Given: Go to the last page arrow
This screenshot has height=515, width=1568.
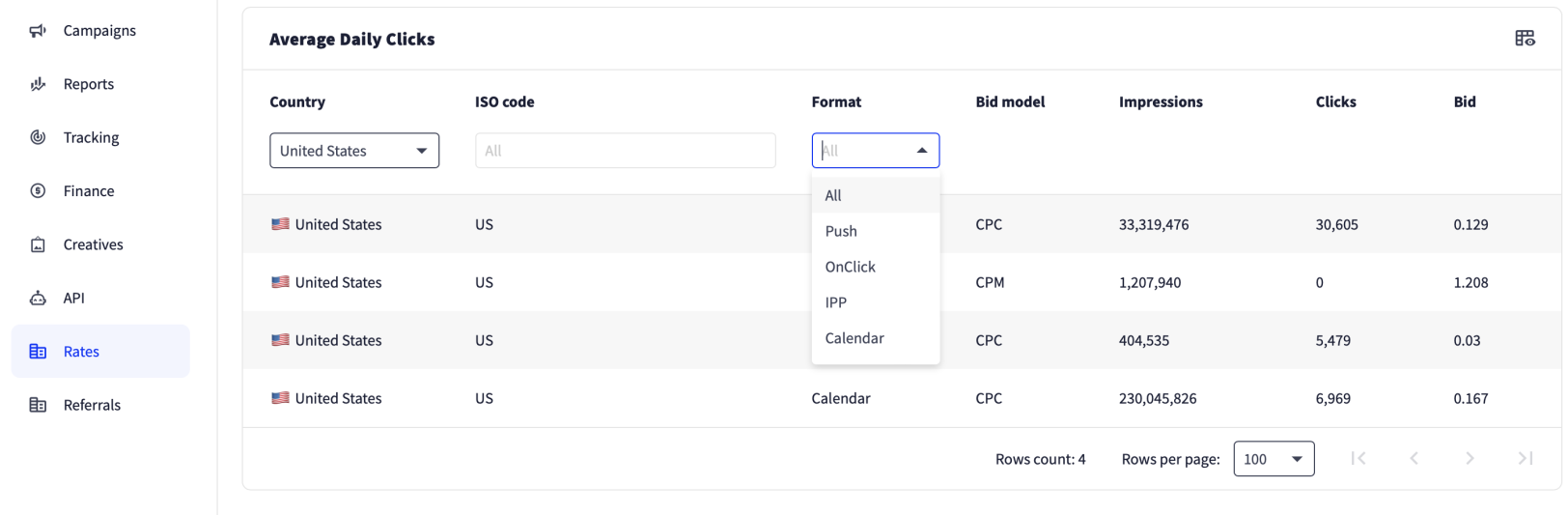Looking at the screenshot, I should click(1526, 458).
